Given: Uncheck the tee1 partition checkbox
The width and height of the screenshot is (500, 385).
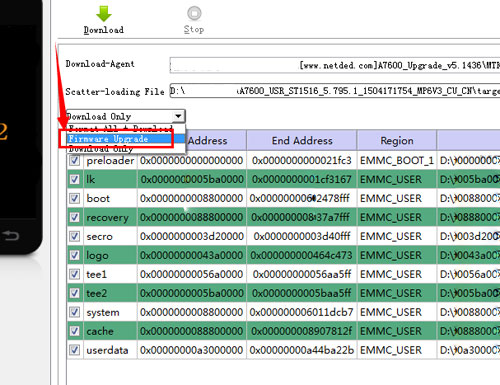Looking at the screenshot, I should [x=74, y=275].
